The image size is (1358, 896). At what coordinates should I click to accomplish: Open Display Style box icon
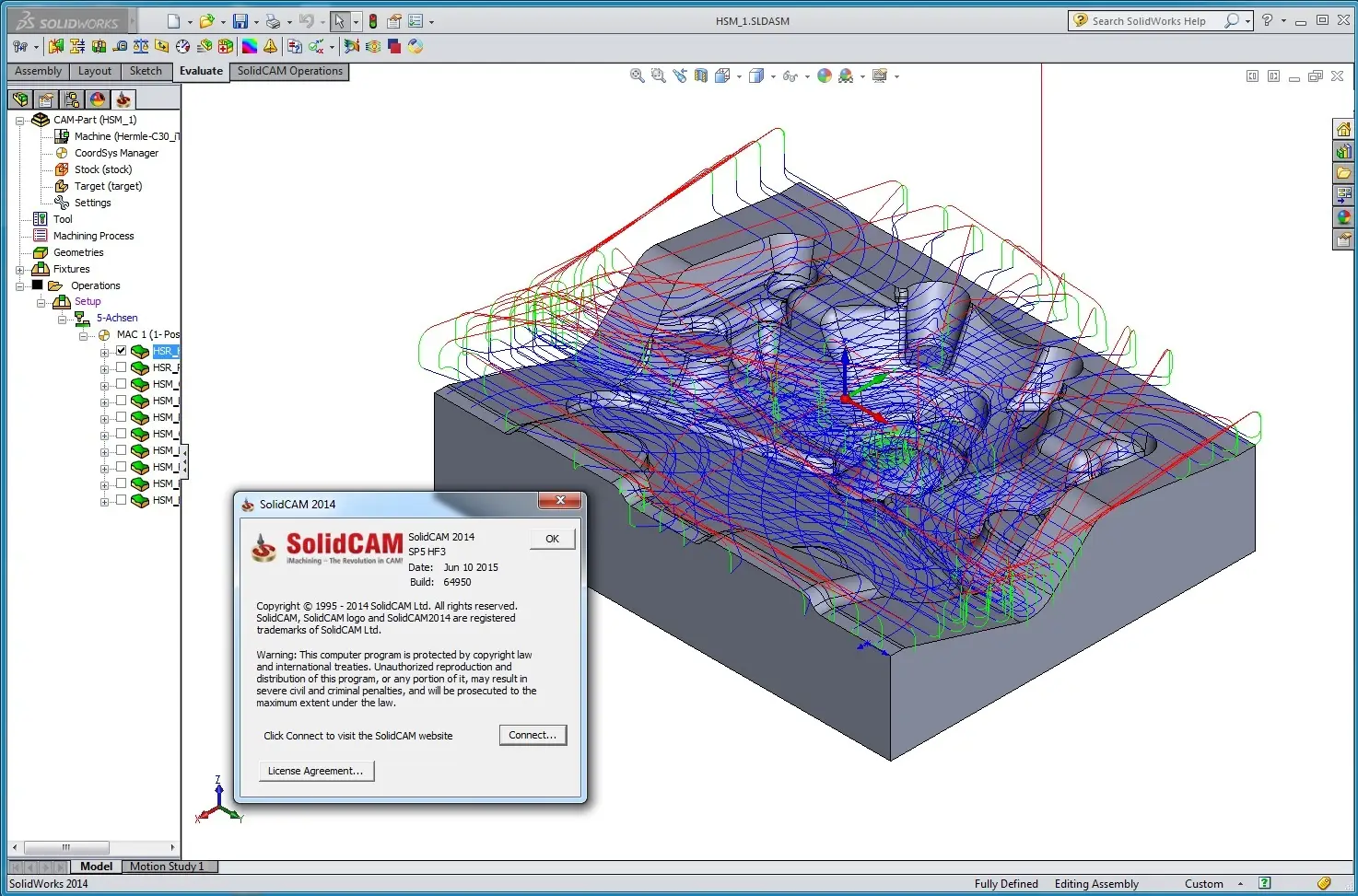pos(756,76)
